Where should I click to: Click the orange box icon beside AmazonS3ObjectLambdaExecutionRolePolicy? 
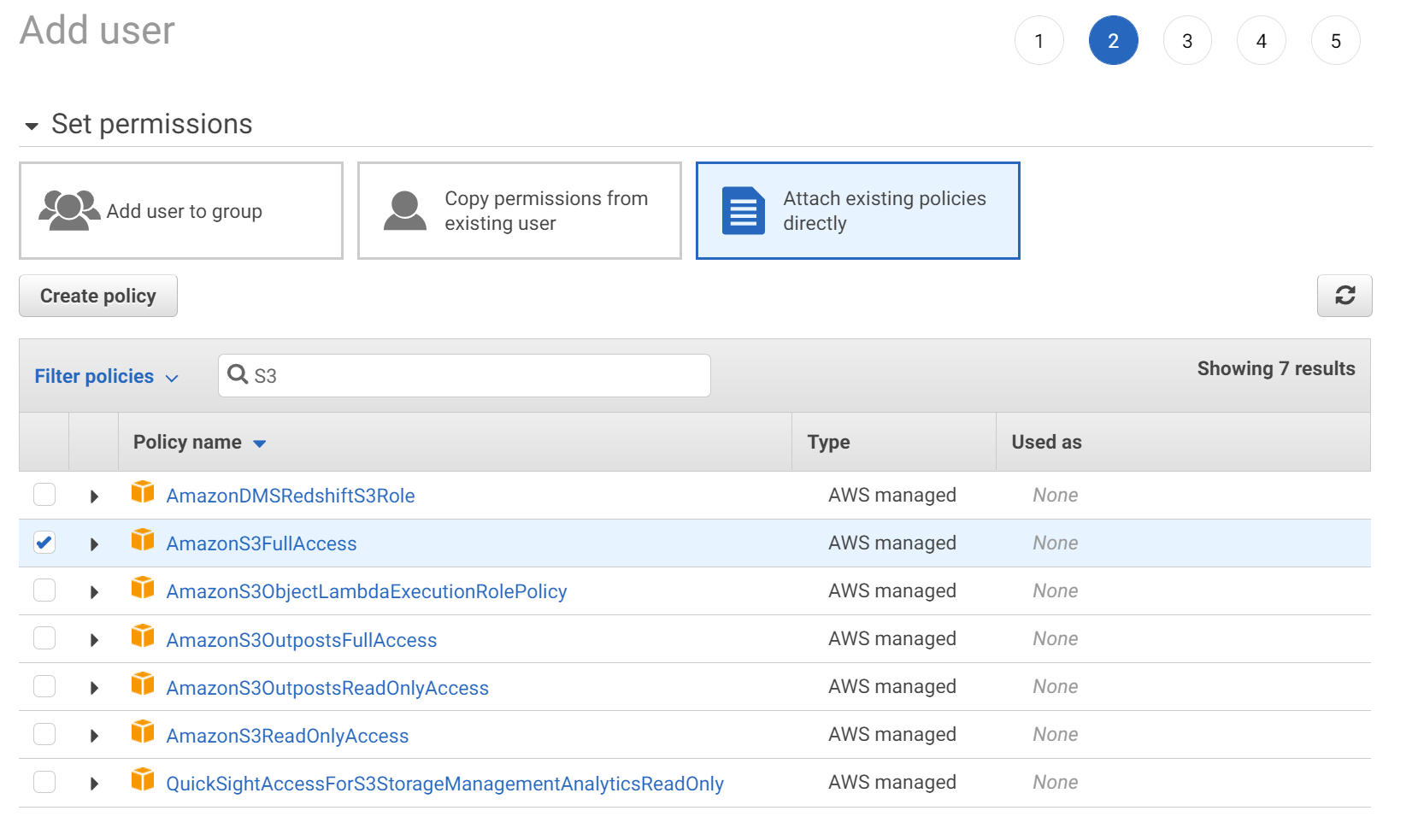pos(143,588)
